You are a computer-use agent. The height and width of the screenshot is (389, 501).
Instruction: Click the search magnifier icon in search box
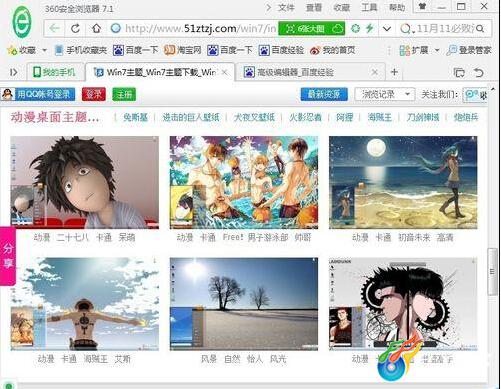[480, 29]
